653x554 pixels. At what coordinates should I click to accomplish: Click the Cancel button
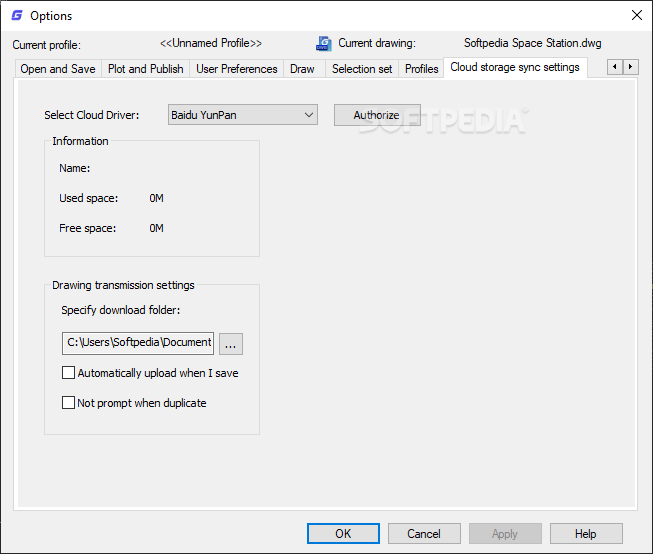coord(424,534)
